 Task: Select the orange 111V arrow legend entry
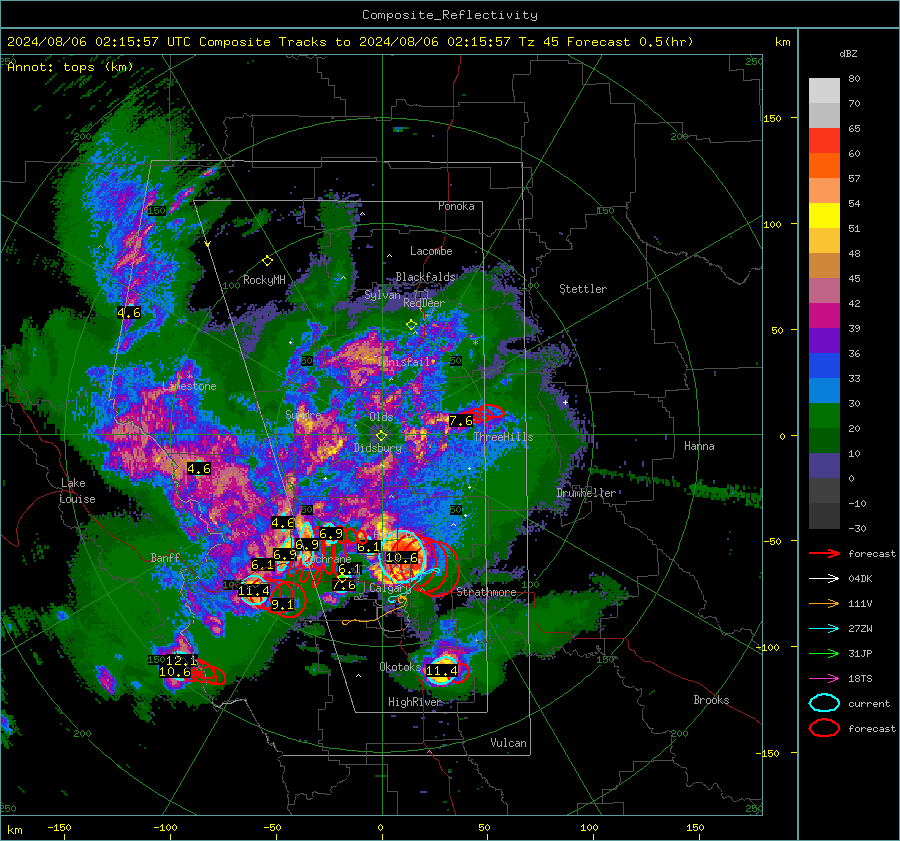[x=824, y=603]
